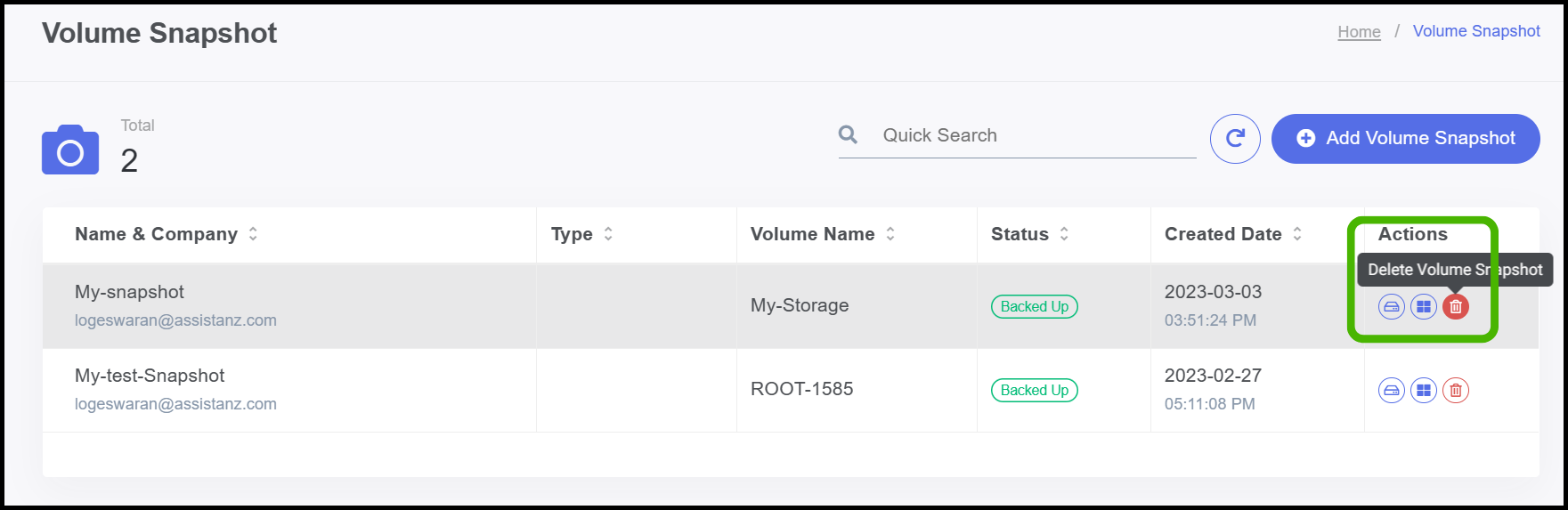Refresh the volume snapshot list
Screen dimensions: 1568x510
[1235, 139]
